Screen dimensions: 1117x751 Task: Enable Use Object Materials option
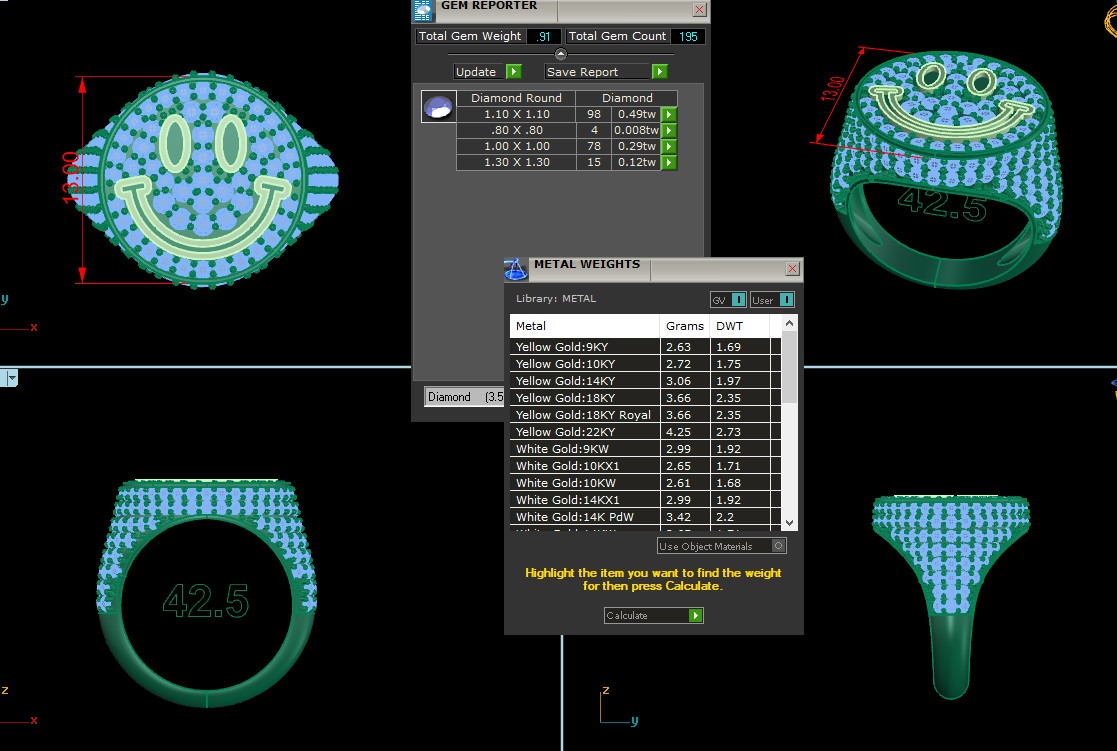(x=779, y=546)
